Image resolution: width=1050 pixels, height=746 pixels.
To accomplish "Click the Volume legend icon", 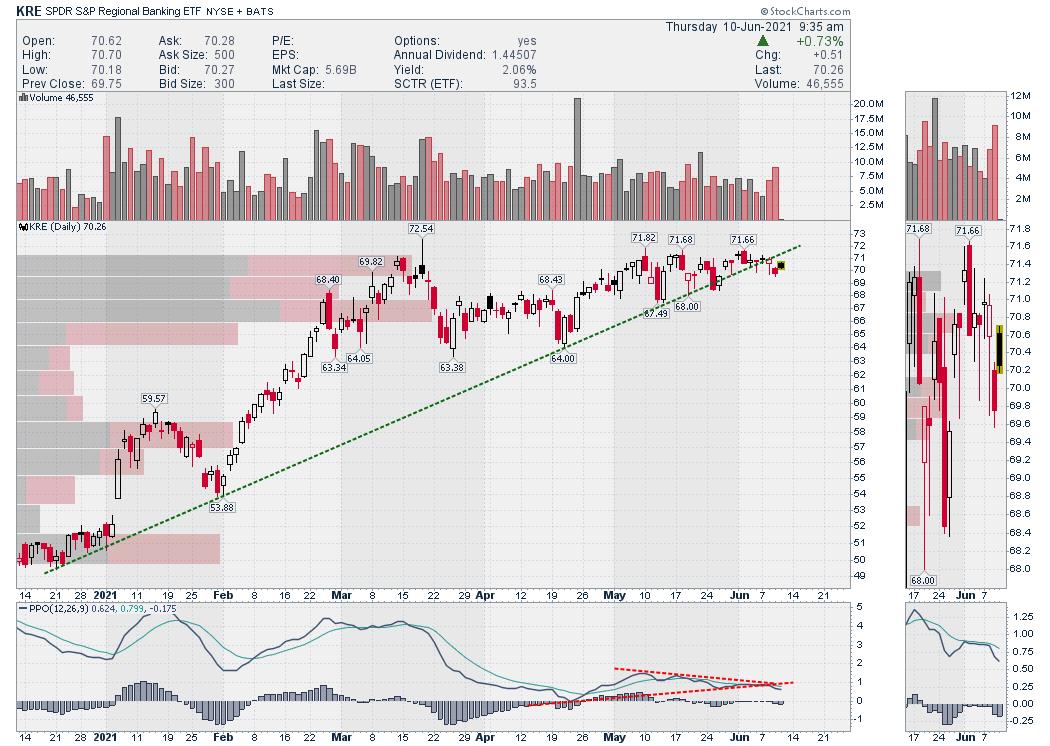I will tap(23, 99).
